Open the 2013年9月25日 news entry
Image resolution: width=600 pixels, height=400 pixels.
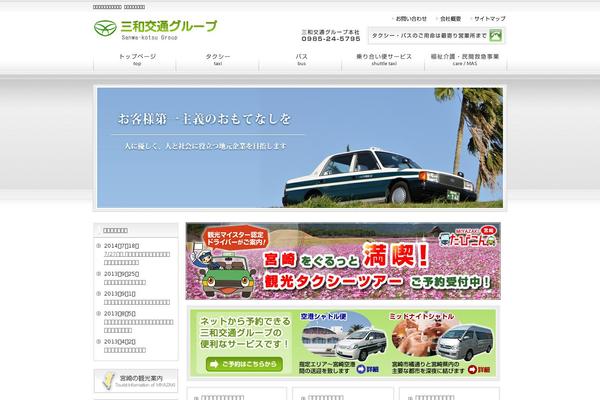125,282
